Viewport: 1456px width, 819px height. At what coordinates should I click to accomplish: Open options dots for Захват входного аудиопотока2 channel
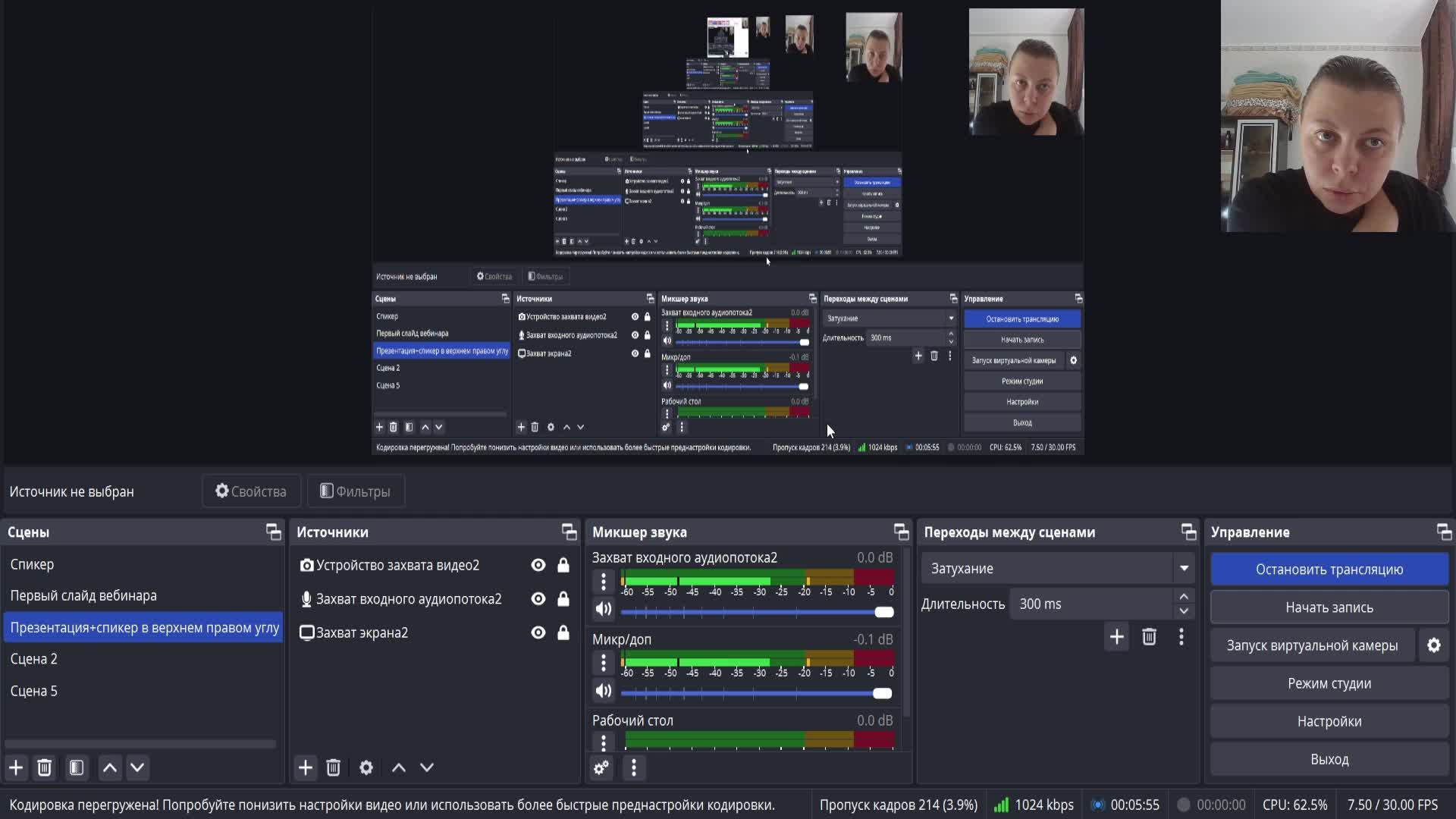click(604, 582)
